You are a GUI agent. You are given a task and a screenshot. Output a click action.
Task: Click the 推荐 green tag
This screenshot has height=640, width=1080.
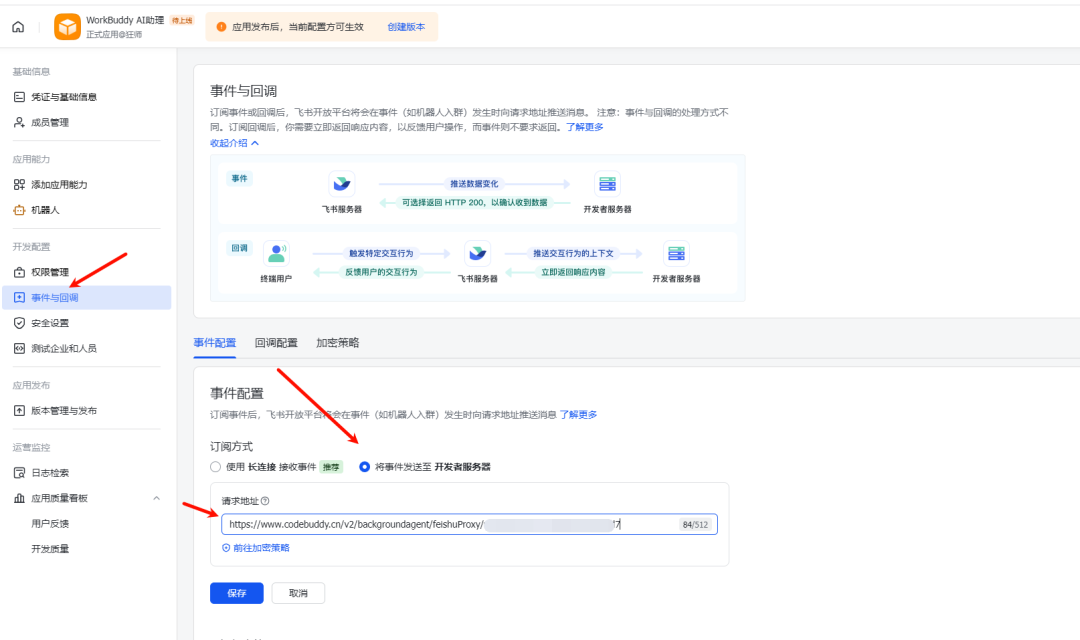pos(331,467)
